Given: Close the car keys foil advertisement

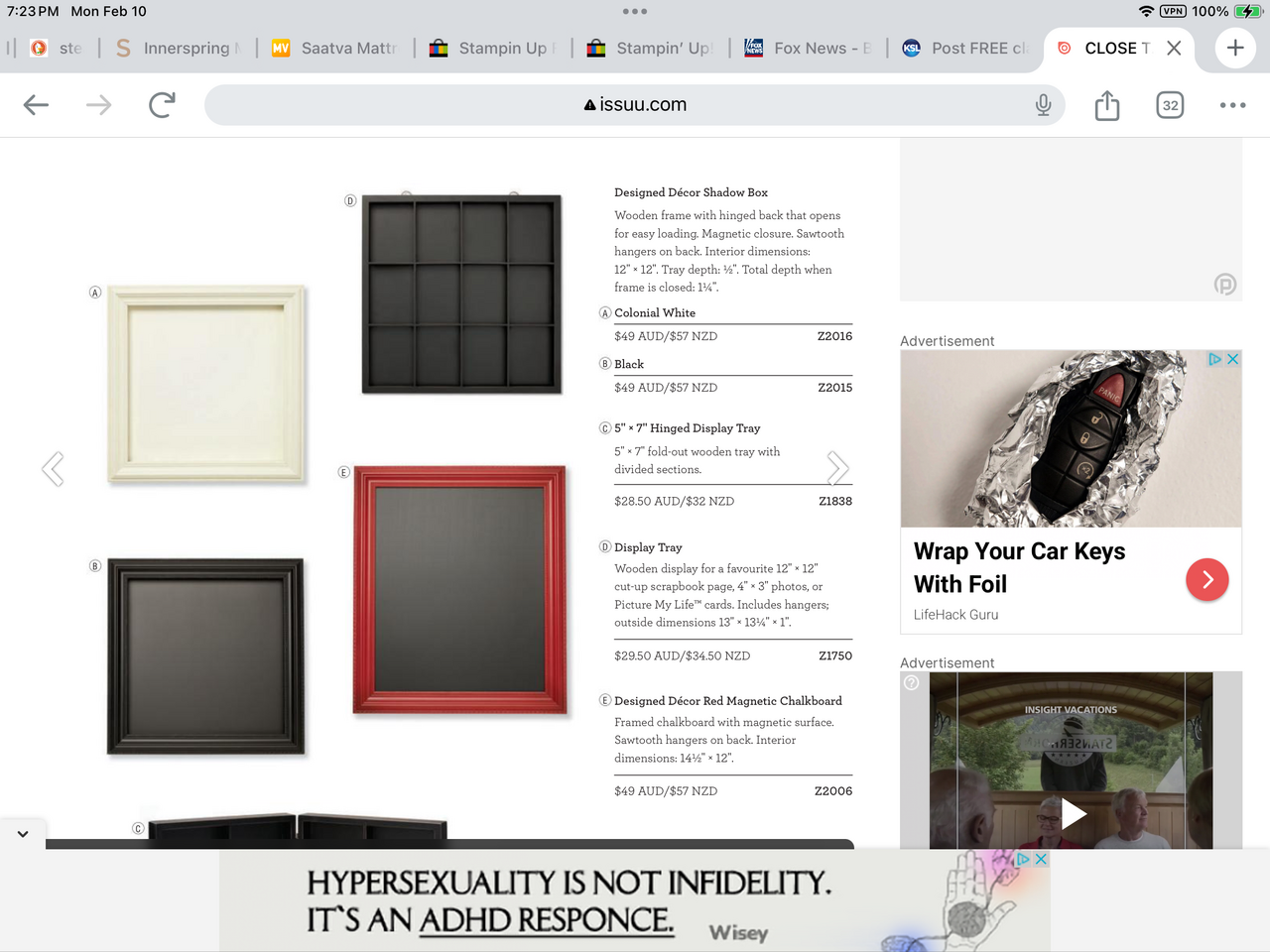Looking at the screenshot, I should 1233,359.
